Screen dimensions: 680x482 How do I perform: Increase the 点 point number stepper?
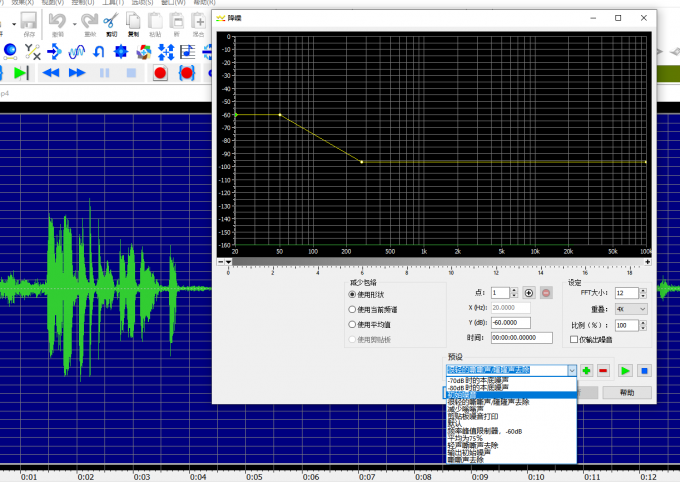coord(514,290)
